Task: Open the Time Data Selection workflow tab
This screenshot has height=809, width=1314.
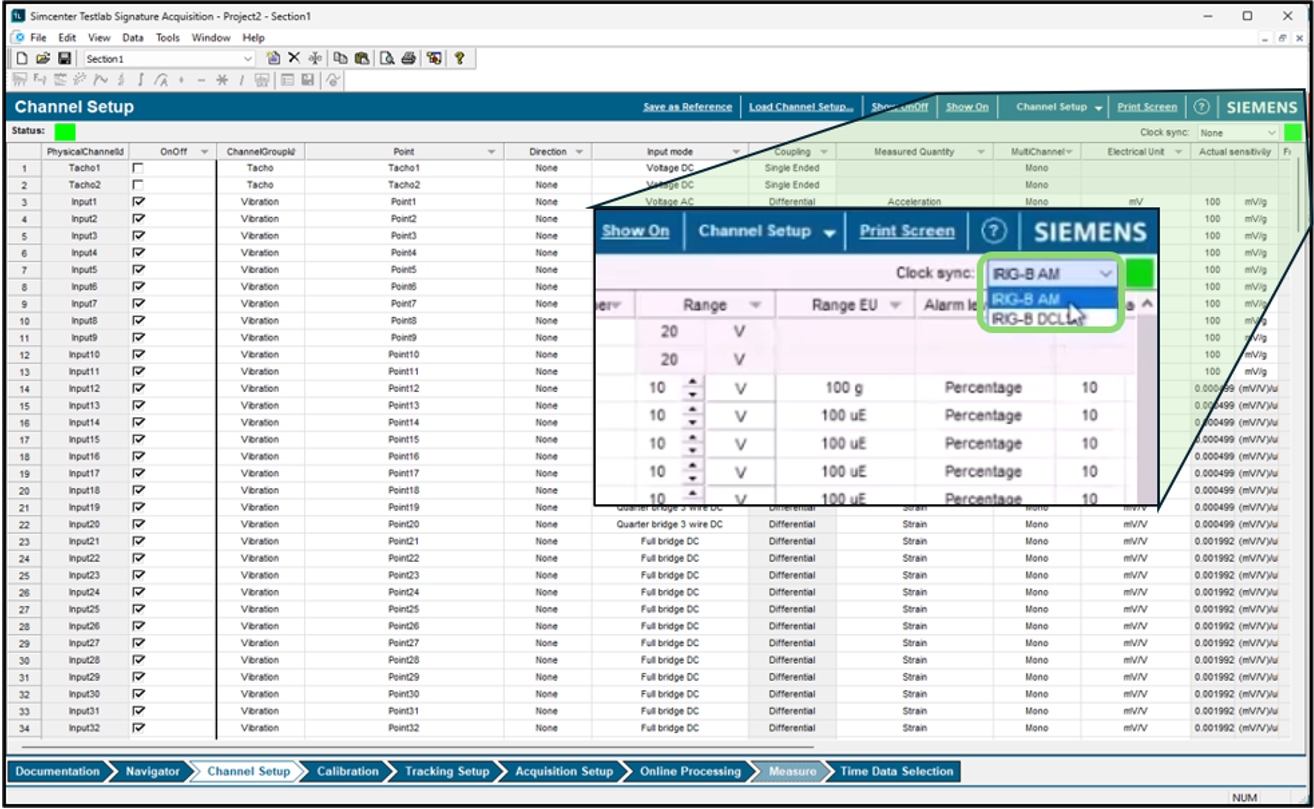Action: pos(896,771)
